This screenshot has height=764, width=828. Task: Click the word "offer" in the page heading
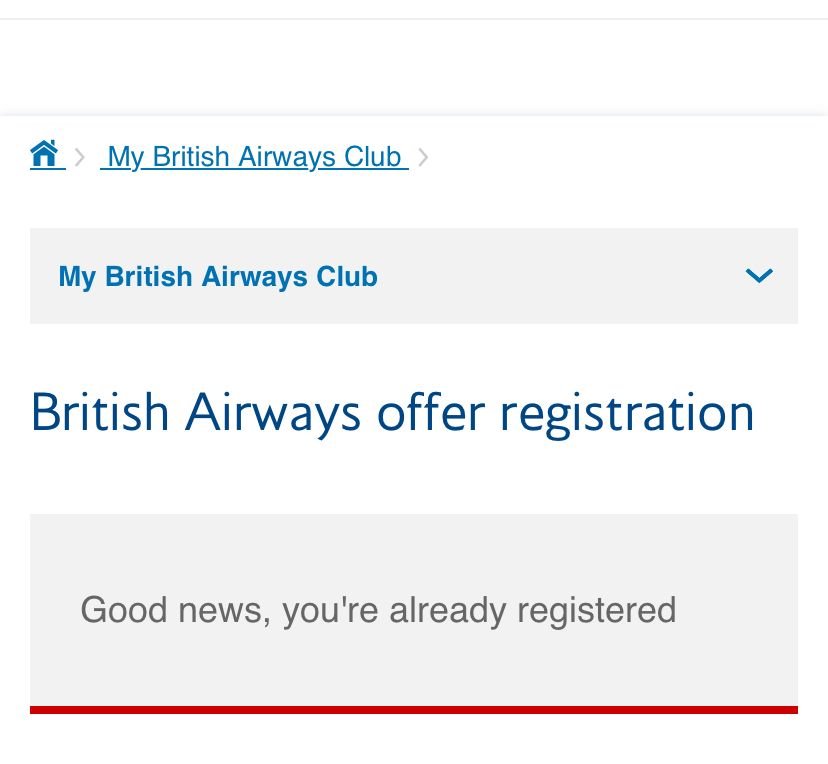pyautogui.click(x=430, y=414)
